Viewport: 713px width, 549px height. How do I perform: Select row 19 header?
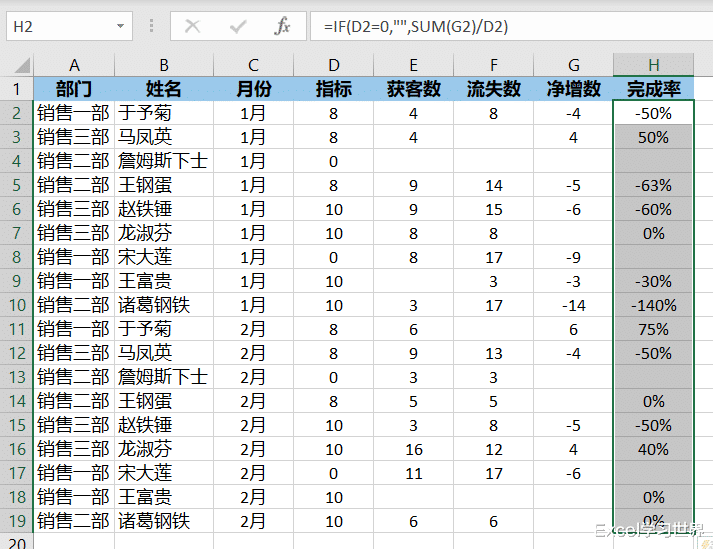(x=17, y=521)
